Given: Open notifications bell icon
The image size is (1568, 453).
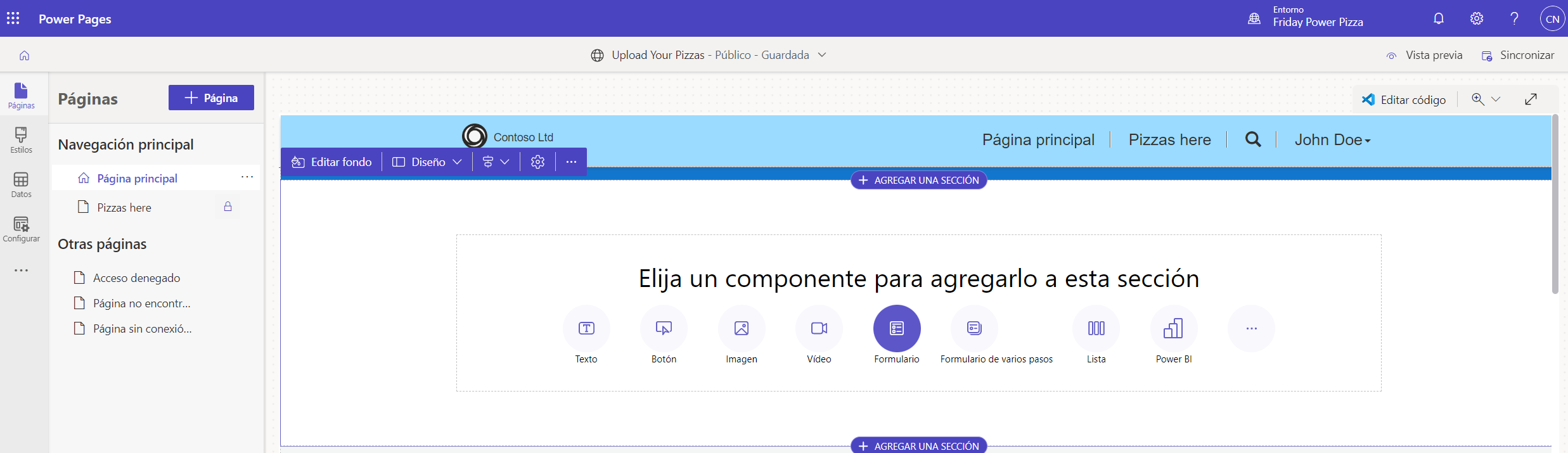Looking at the screenshot, I should [x=1439, y=18].
